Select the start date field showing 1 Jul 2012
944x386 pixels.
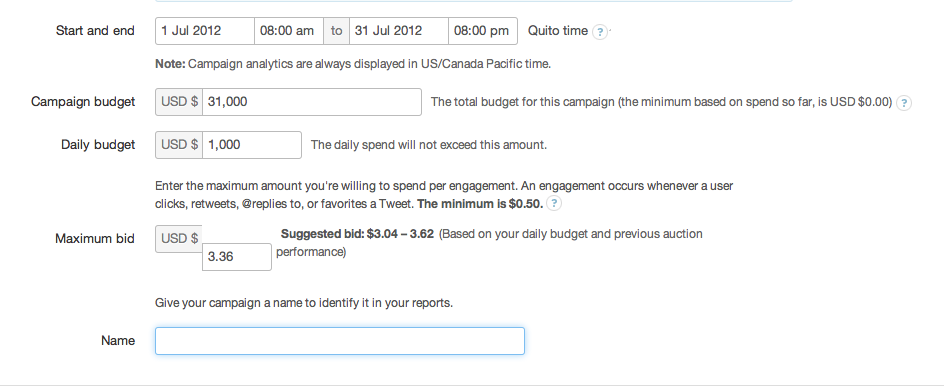(x=205, y=31)
